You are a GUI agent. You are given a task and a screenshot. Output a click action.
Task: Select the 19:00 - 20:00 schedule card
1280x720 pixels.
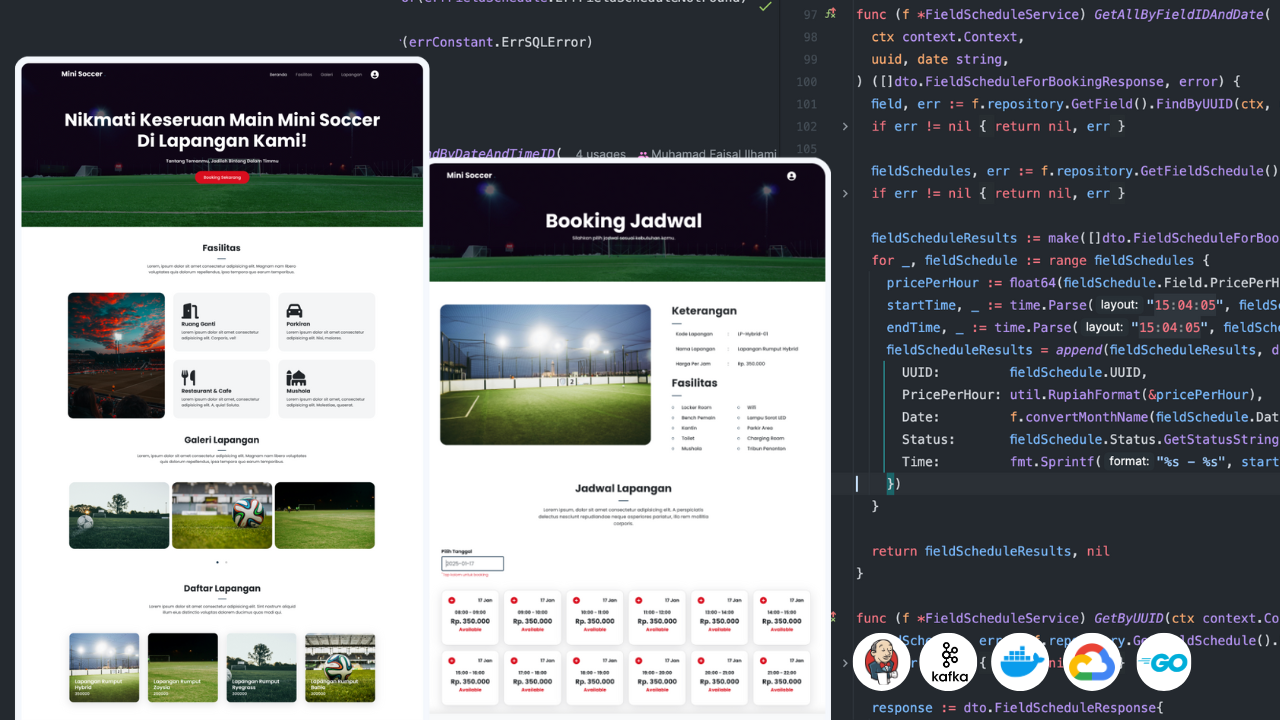(657, 677)
